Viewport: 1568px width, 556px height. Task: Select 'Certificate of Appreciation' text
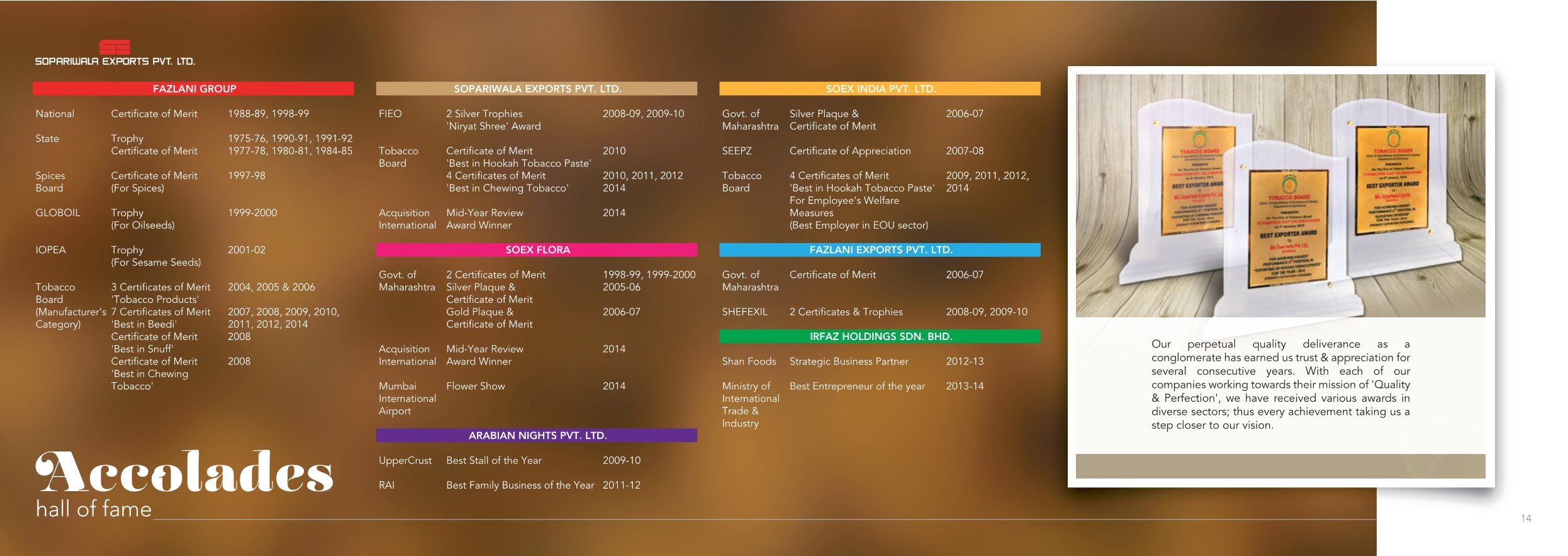(x=850, y=151)
